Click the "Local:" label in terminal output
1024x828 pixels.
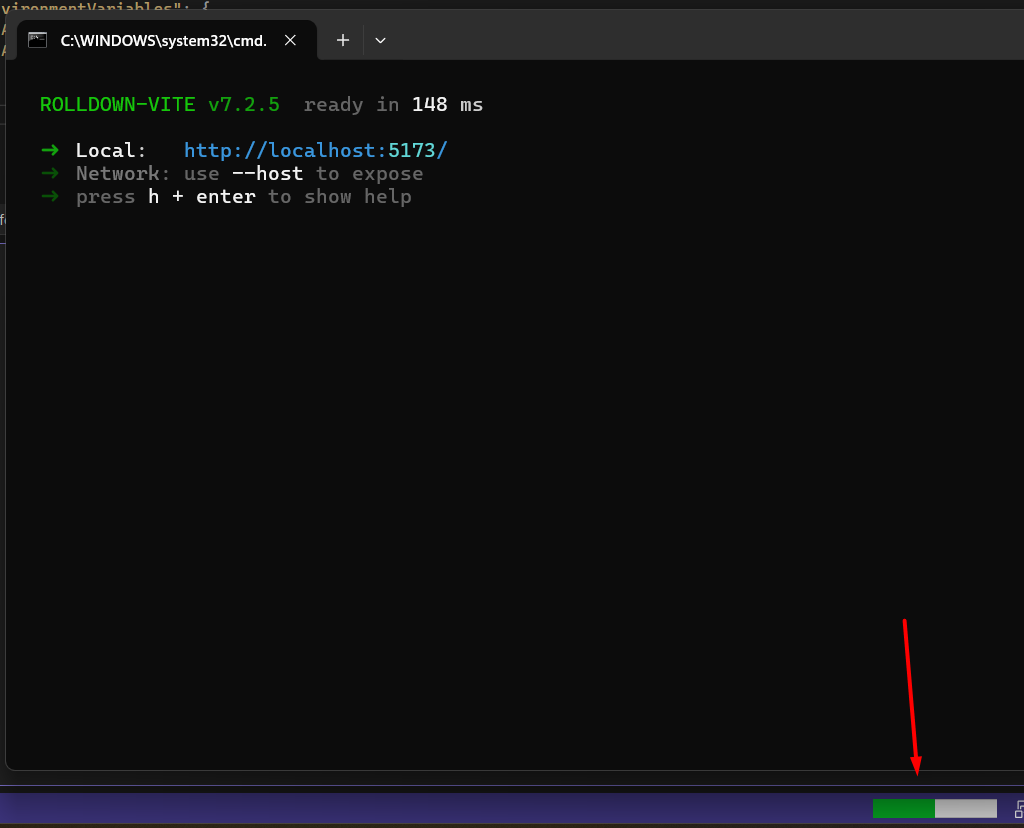[x=110, y=150]
